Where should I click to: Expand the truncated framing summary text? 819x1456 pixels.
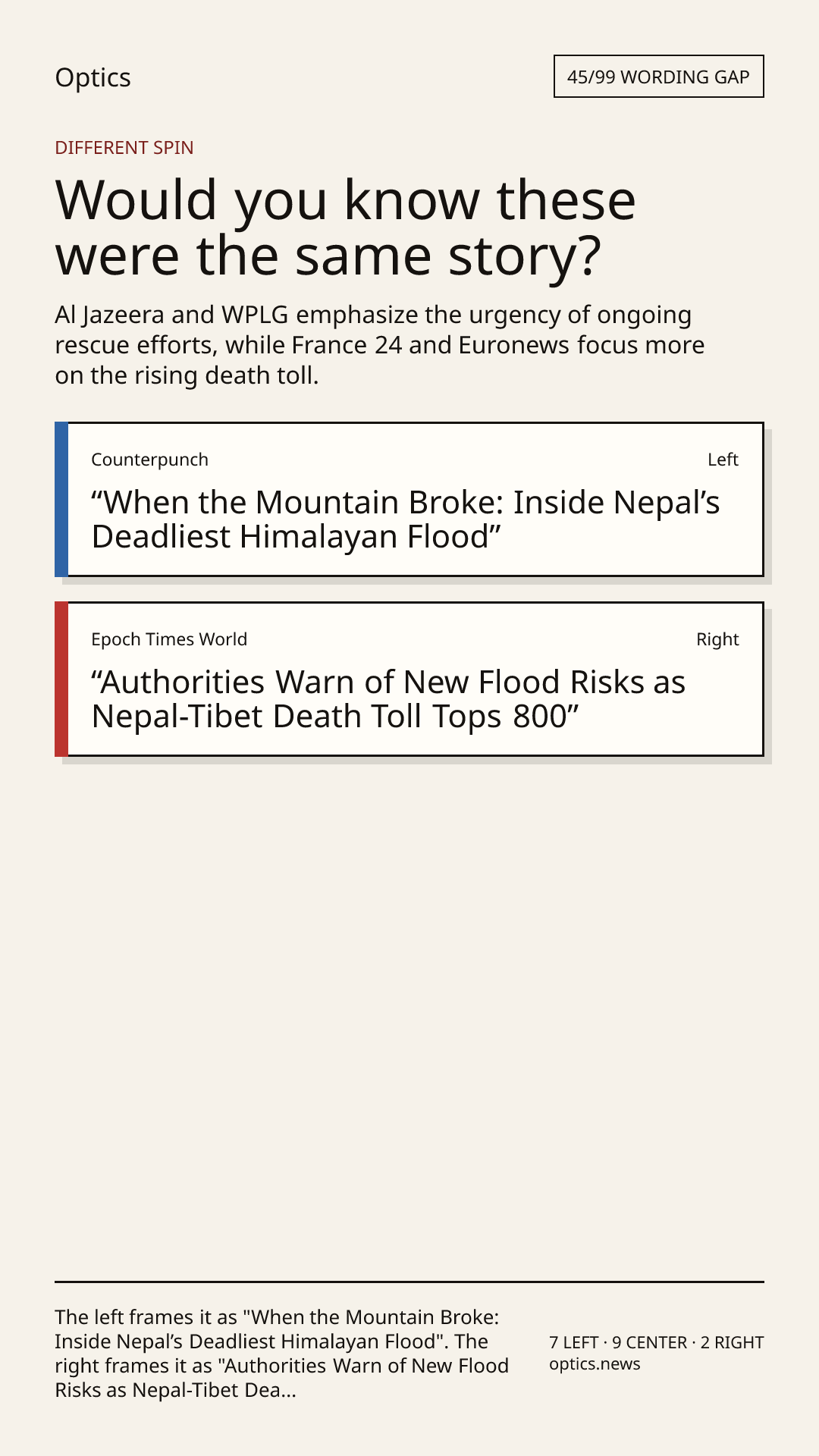[282, 1354]
